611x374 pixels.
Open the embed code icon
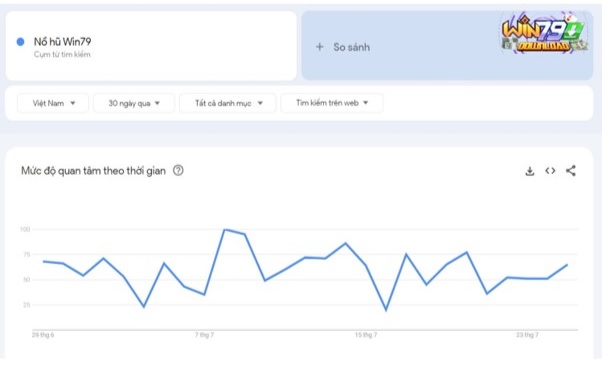[x=550, y=171]
